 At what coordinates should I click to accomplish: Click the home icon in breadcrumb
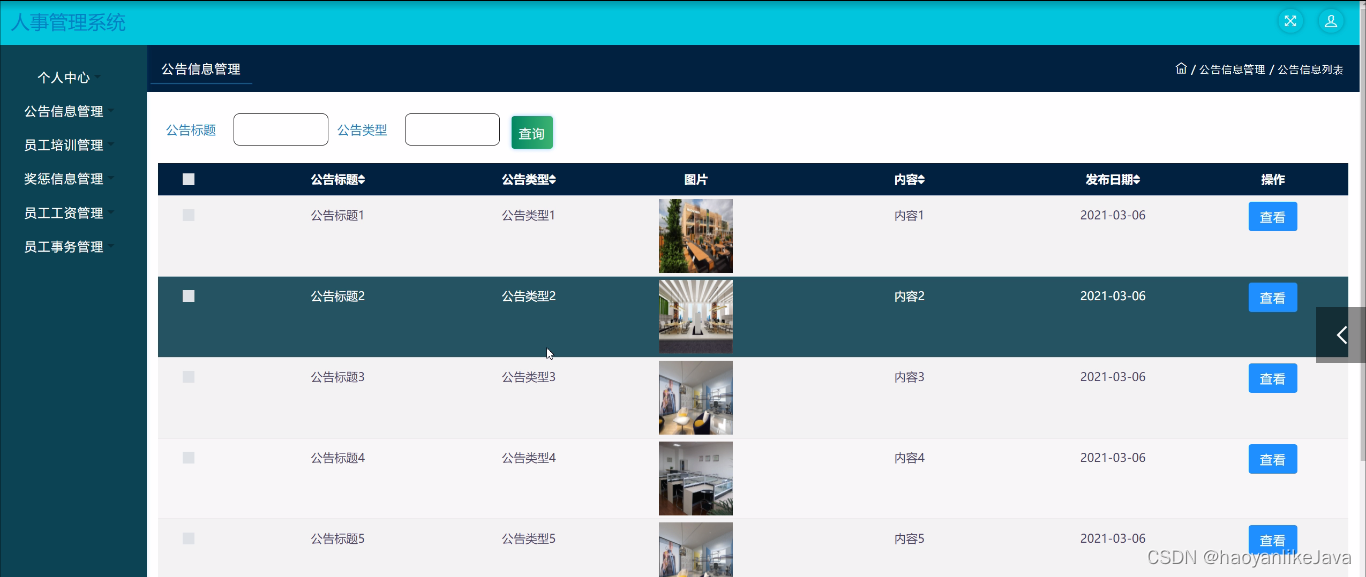(1181, 69)
